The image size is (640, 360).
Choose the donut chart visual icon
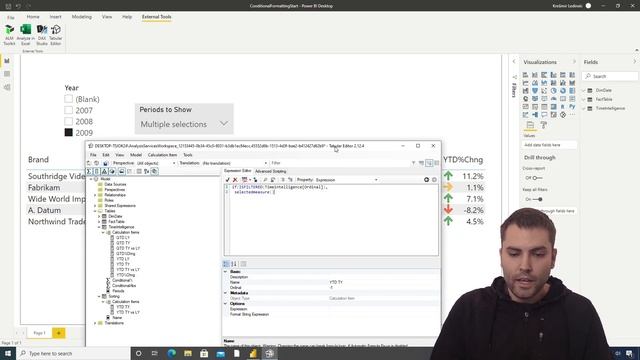563,91
